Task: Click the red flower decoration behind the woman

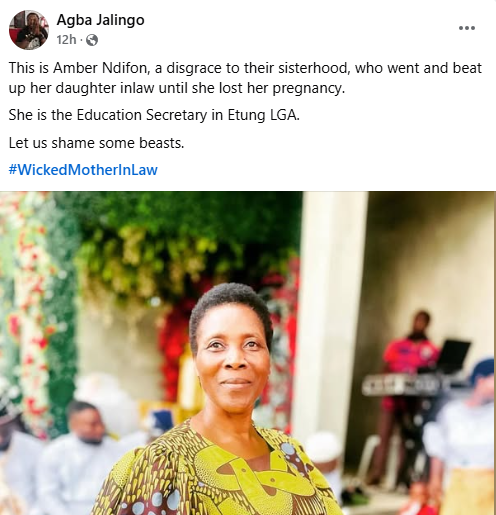Action: 173,343
